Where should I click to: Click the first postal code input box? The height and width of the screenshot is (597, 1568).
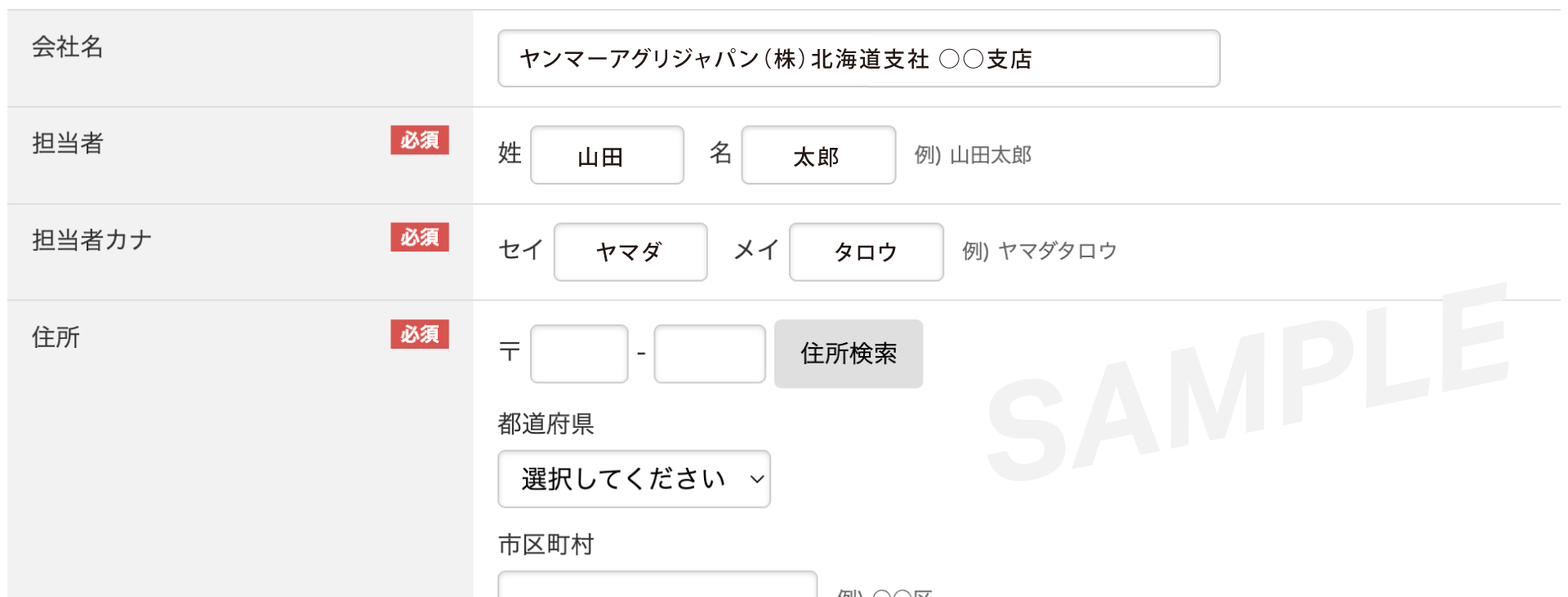pyautogui.click(x=578, y=353)
